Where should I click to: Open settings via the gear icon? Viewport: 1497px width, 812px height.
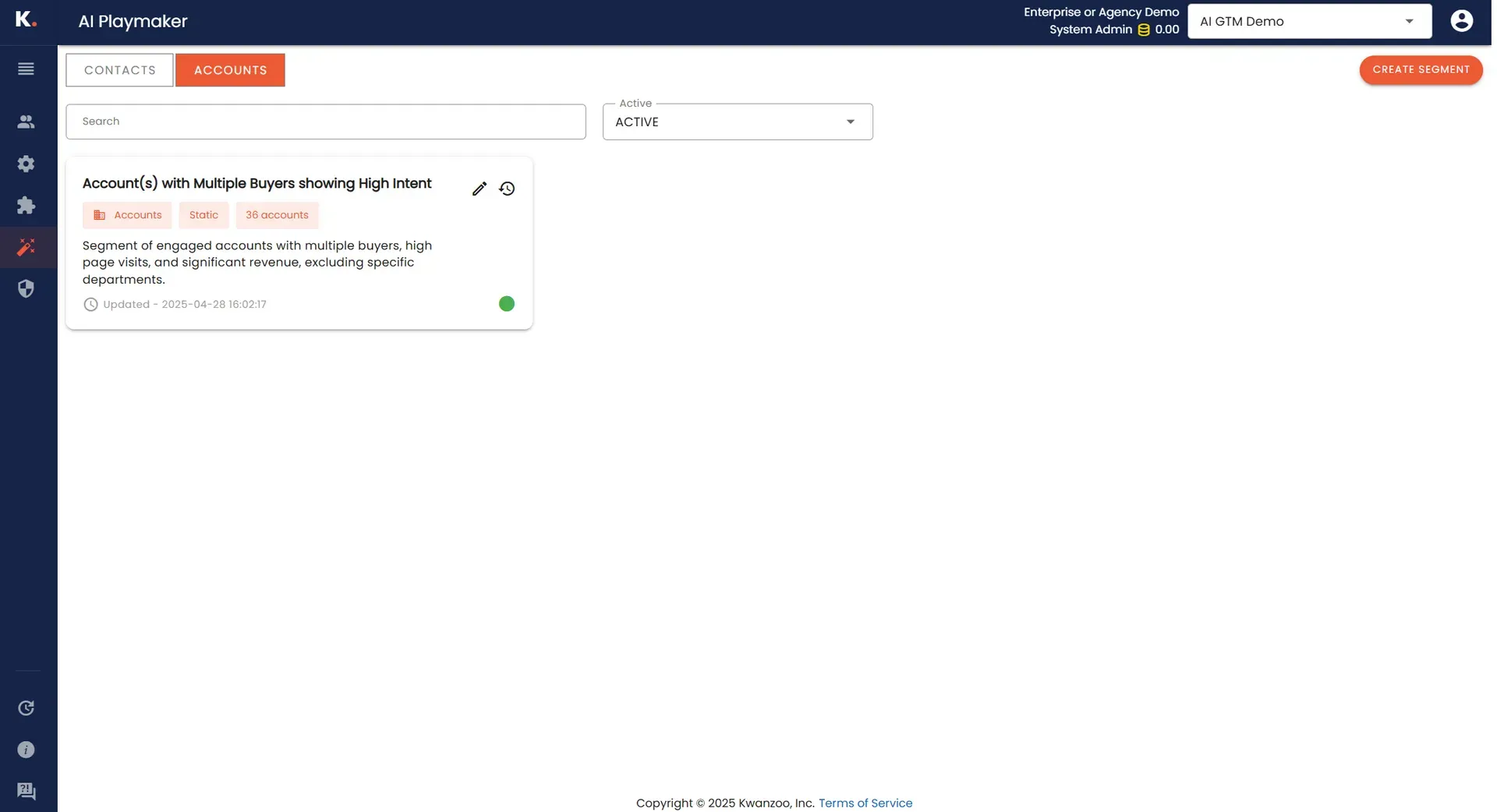[26, 164]
